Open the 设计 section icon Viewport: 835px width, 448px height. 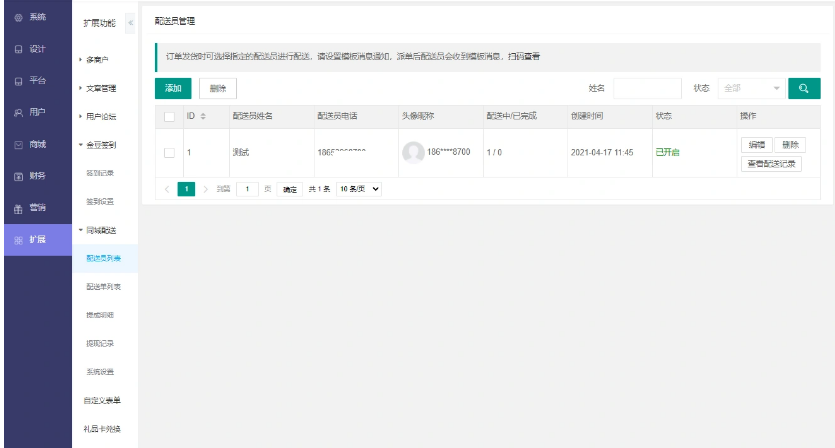click(x=20, y=49)
